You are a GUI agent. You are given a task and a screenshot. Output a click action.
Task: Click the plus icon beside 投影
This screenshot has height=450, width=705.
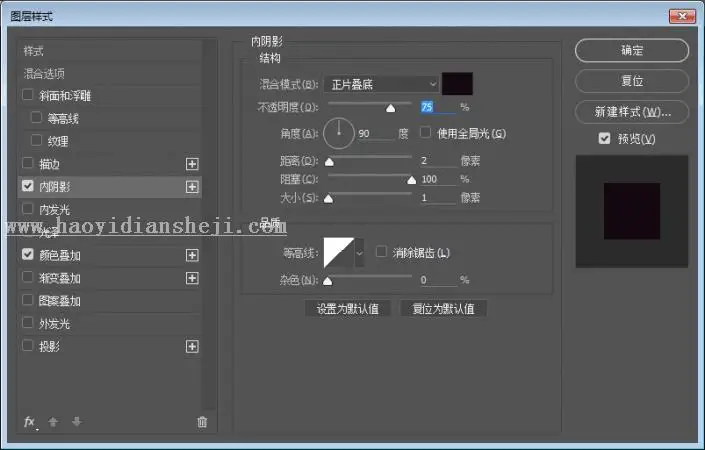point(192,347)
